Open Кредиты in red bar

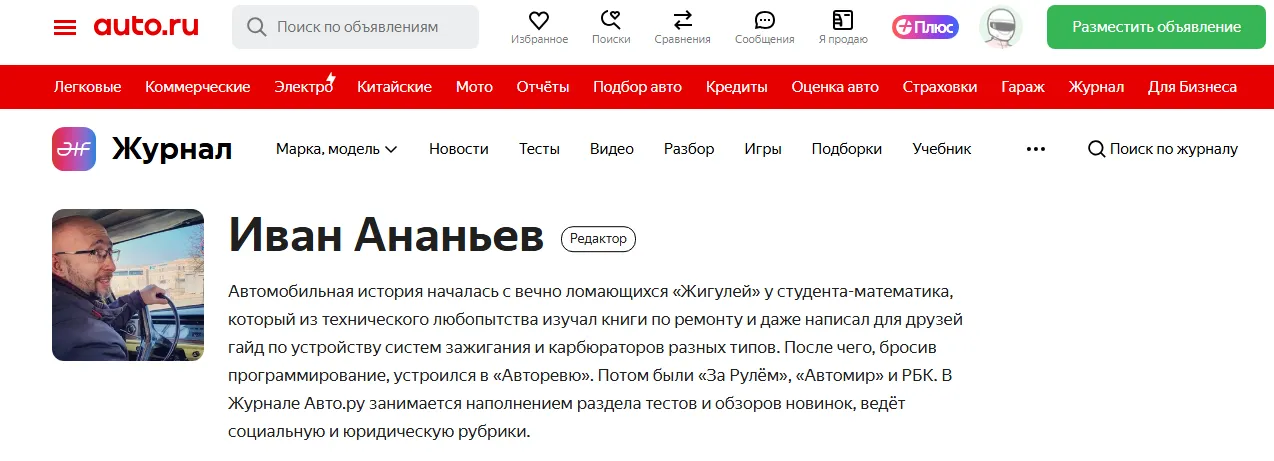click(737, 87)
